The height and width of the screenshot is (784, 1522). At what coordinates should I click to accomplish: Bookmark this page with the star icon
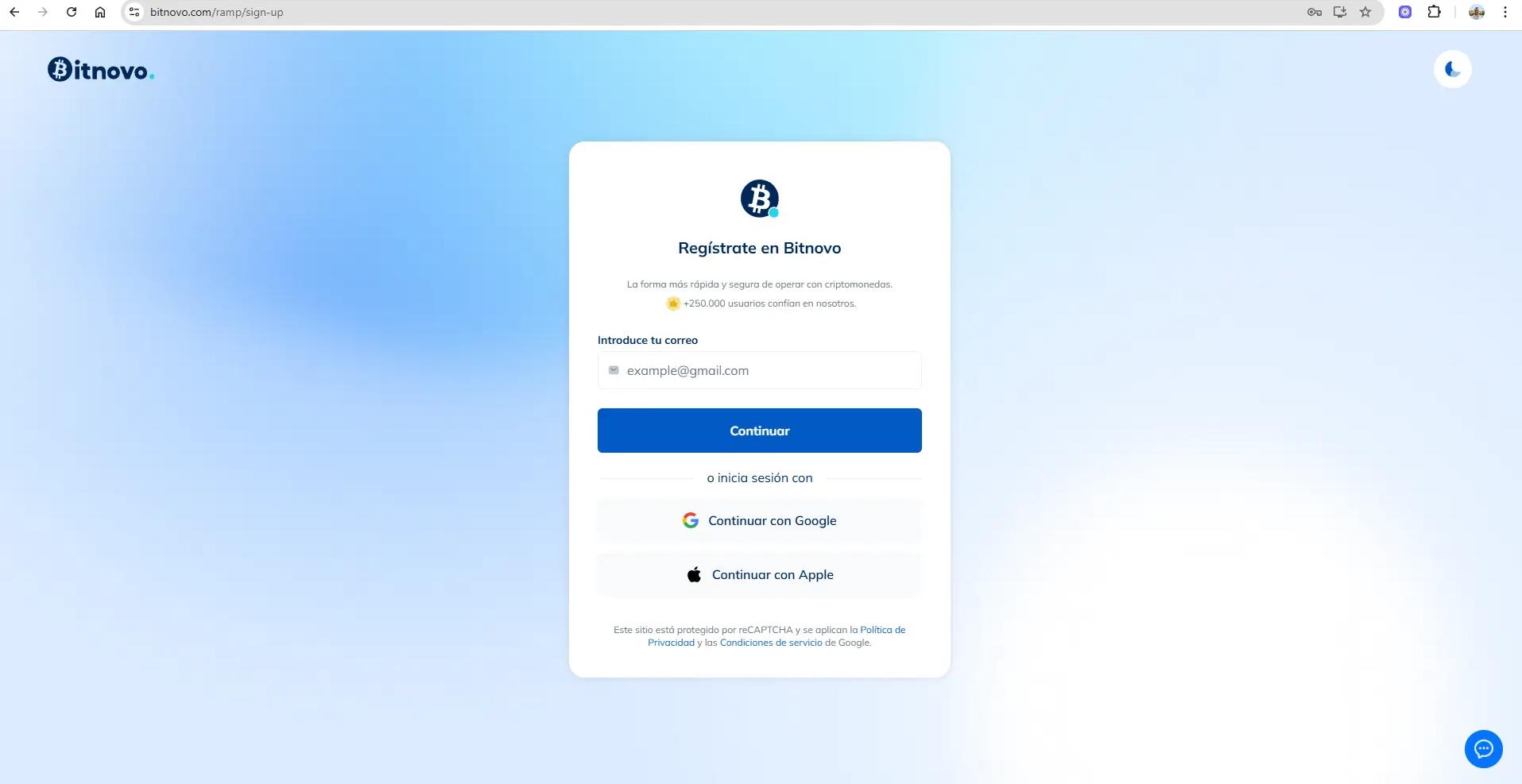(1365, 12)
